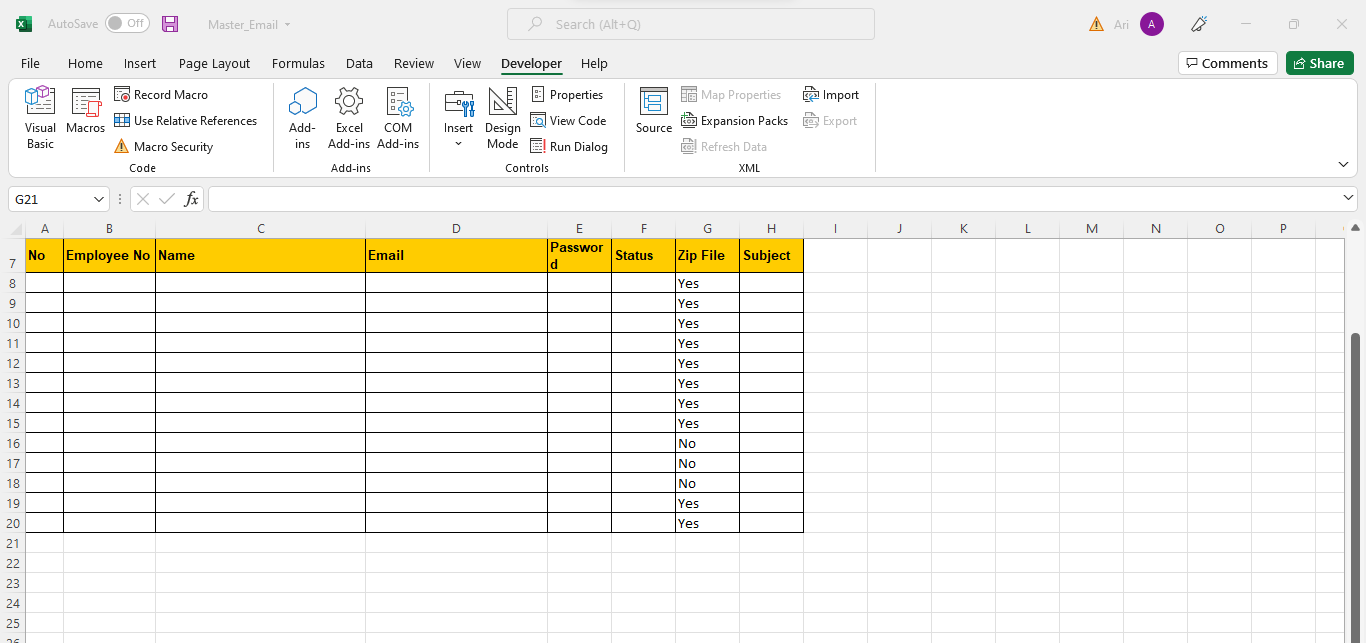Select the Yes value in row 8

(707, 283)
